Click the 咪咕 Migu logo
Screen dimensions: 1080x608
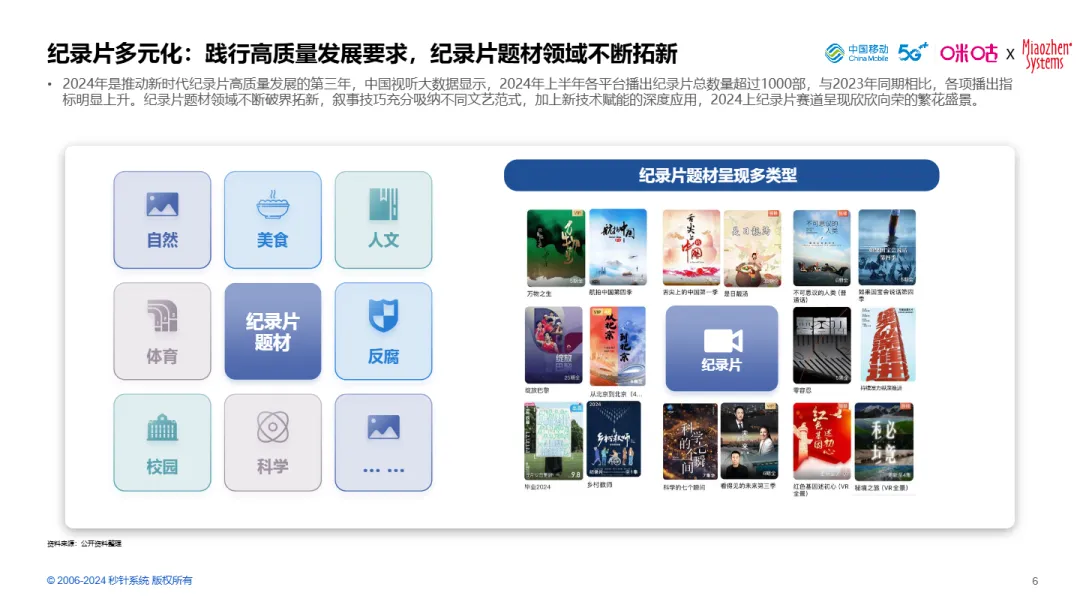pyautogui.click(x=968, y=53)
